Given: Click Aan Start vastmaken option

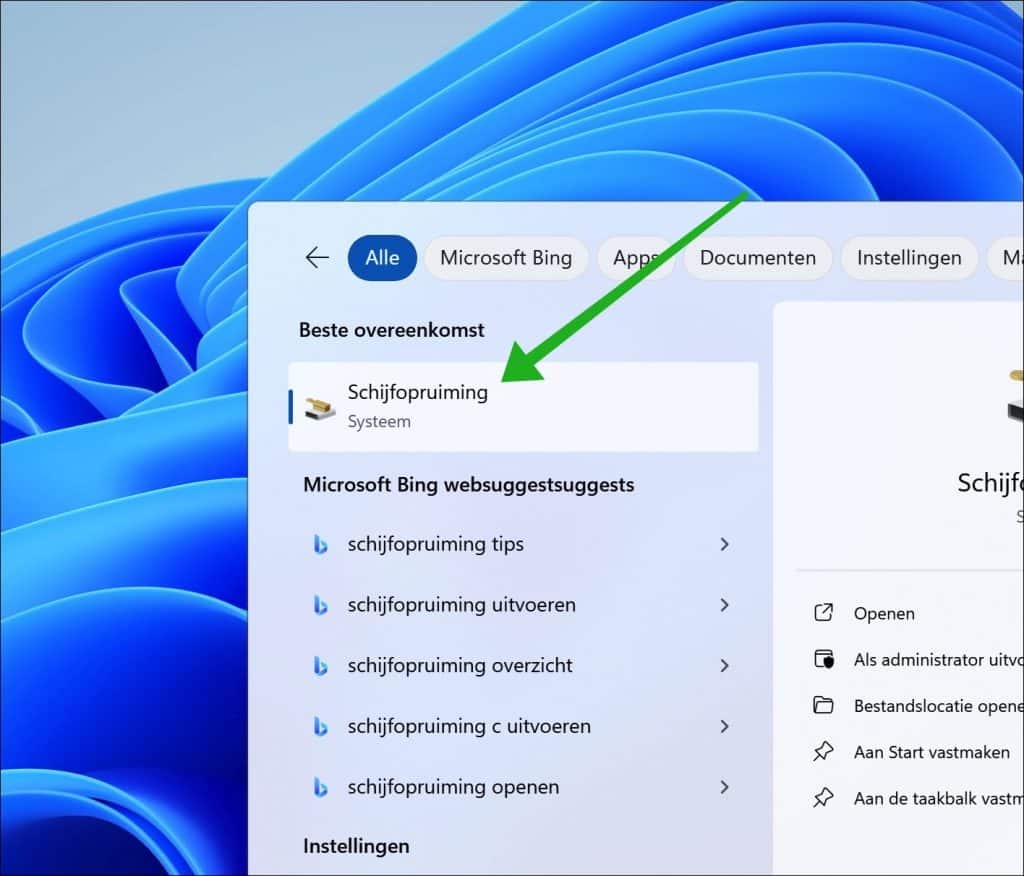Looking at the screenshot, I should [932, 753].
